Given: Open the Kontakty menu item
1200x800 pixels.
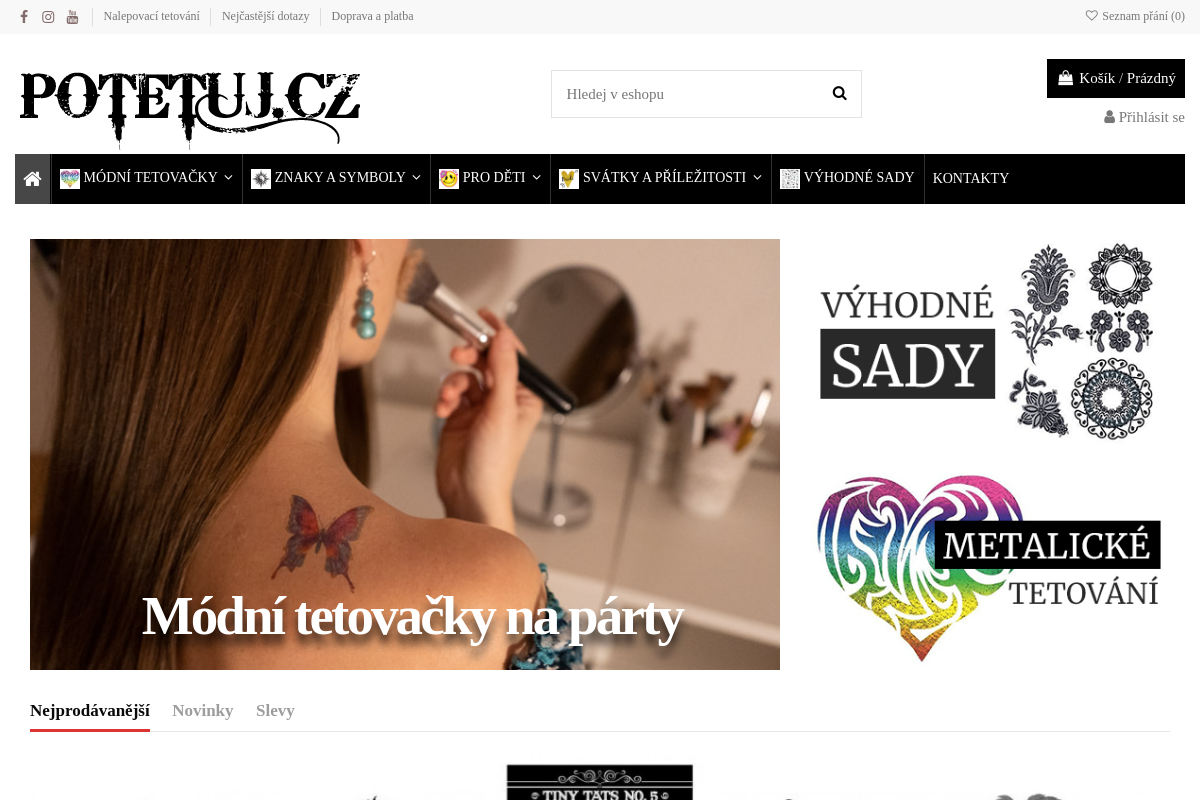Looking at the screenshot, I should click(970, 178).
